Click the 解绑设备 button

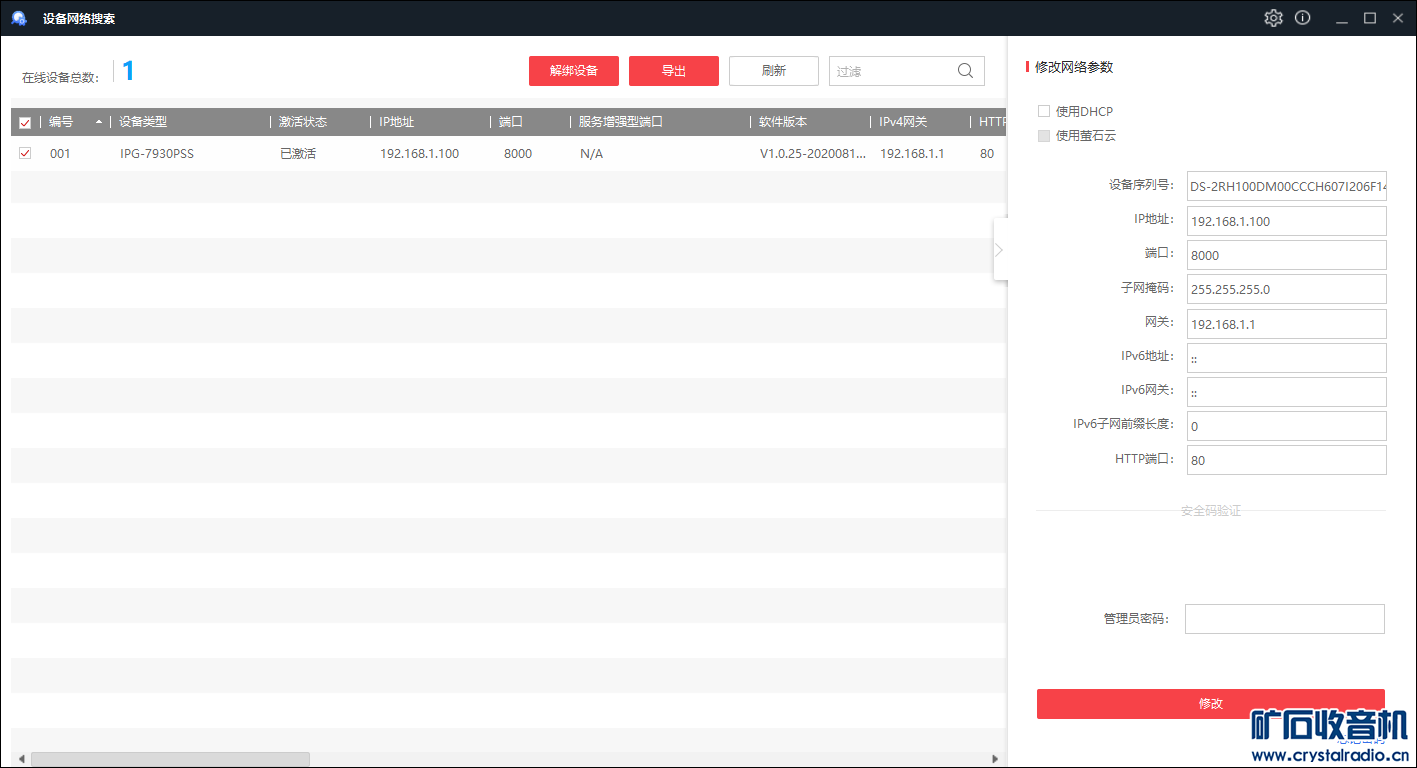(x=574, y=71)
